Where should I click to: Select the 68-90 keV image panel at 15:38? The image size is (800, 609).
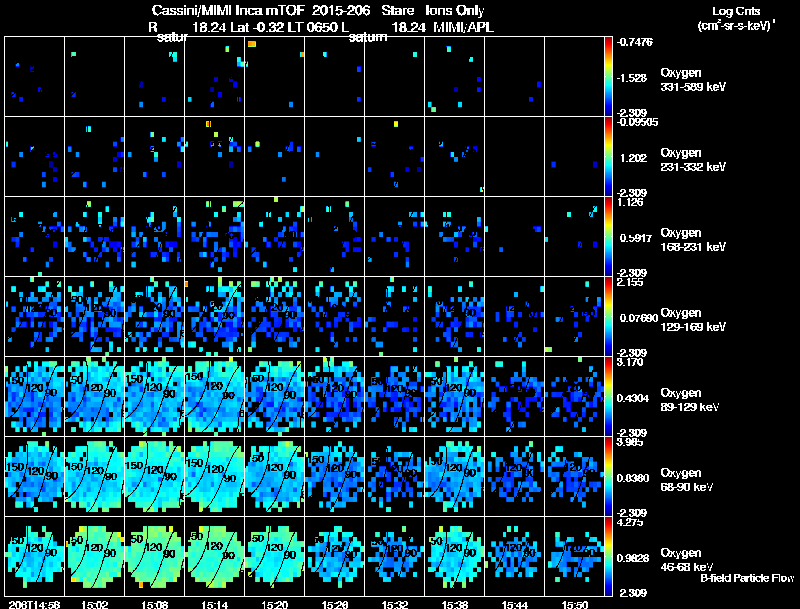point(455,476)
